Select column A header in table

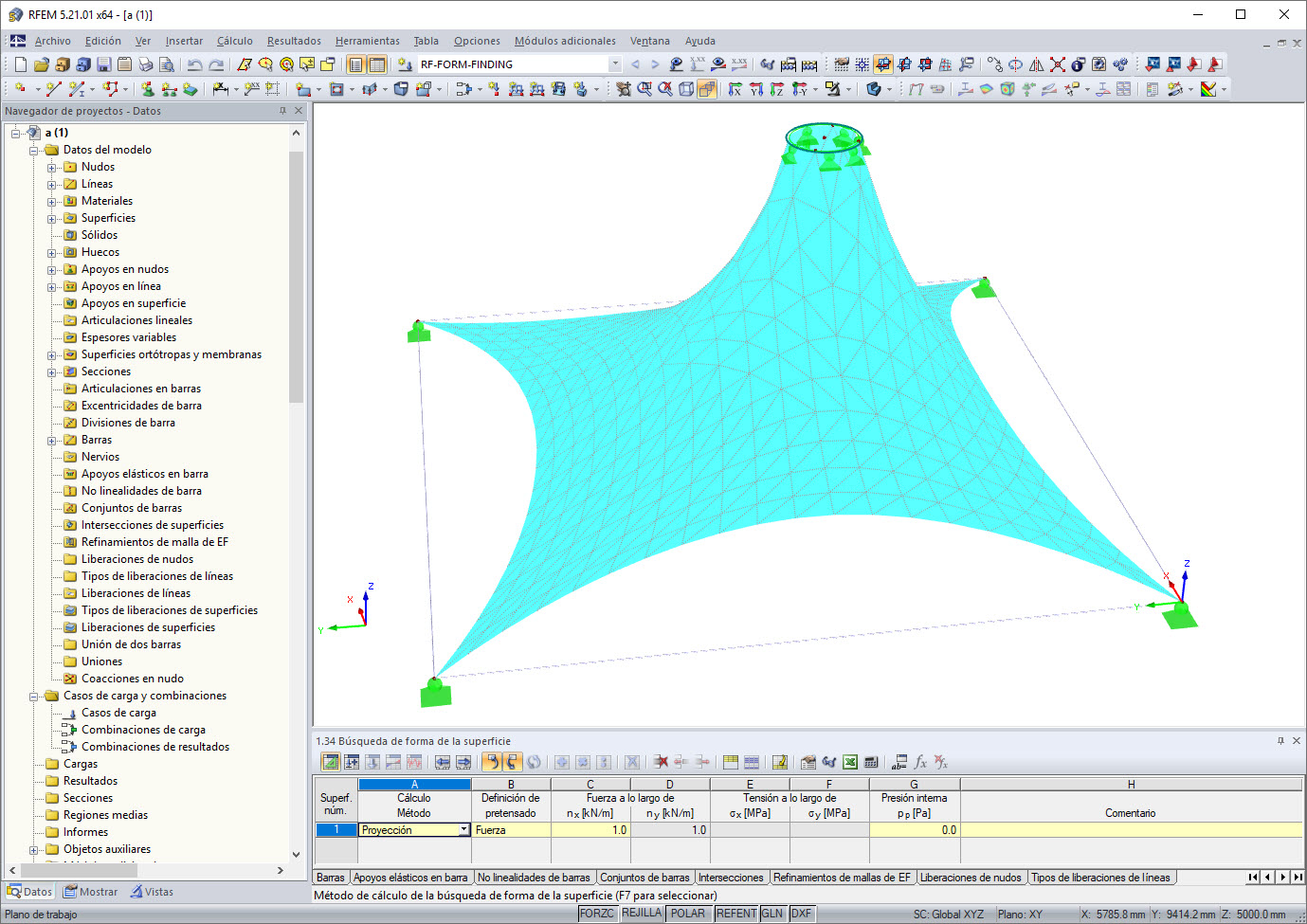414,785
